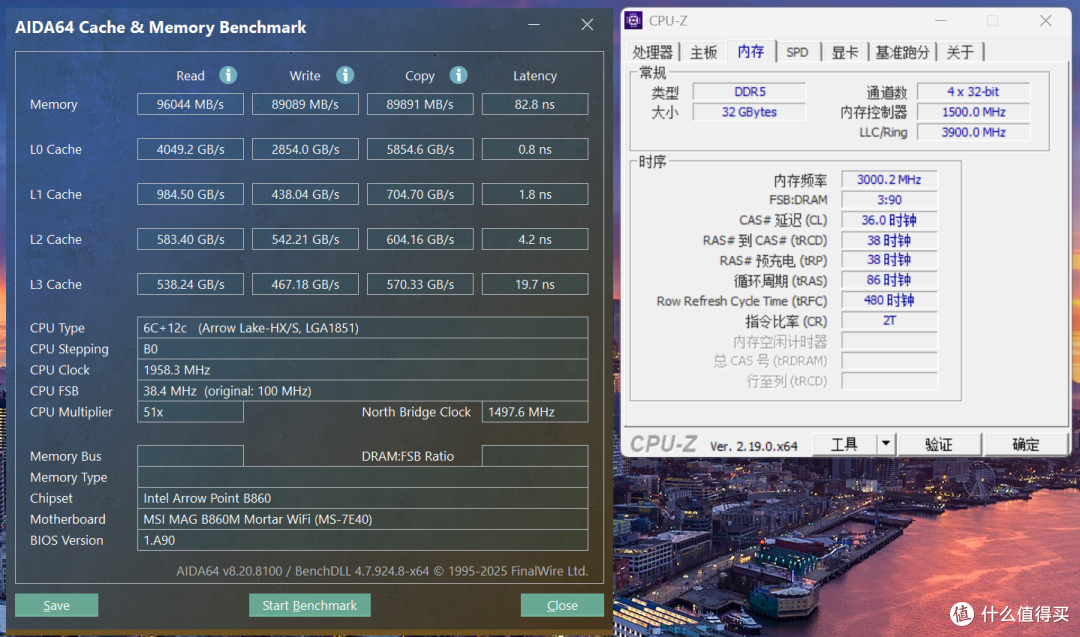
Task: Click the 通道数 value 4 x 32-bit
Action: tap(973, 92)
